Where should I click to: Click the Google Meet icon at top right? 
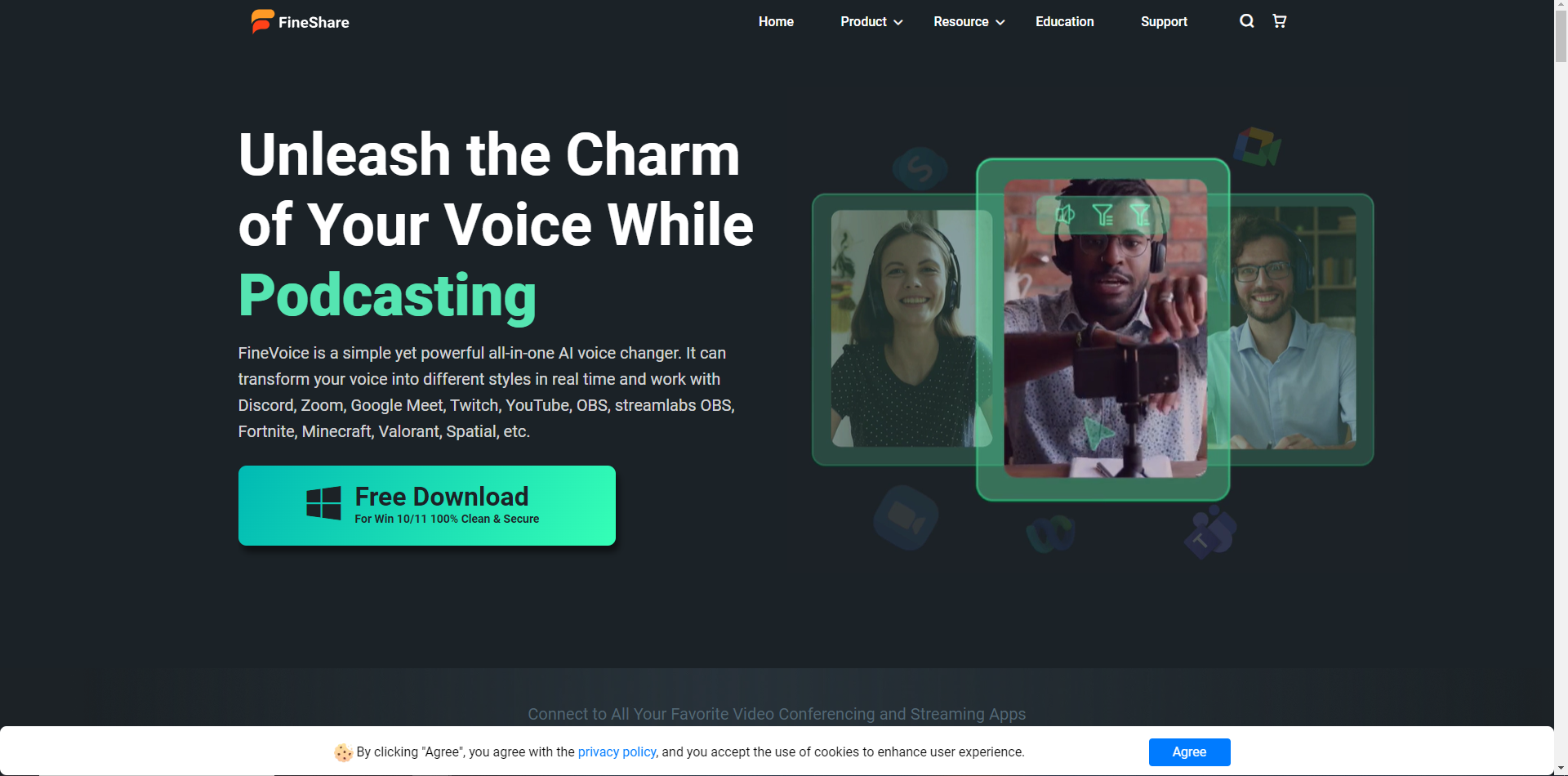click(x=1257, y=146)
